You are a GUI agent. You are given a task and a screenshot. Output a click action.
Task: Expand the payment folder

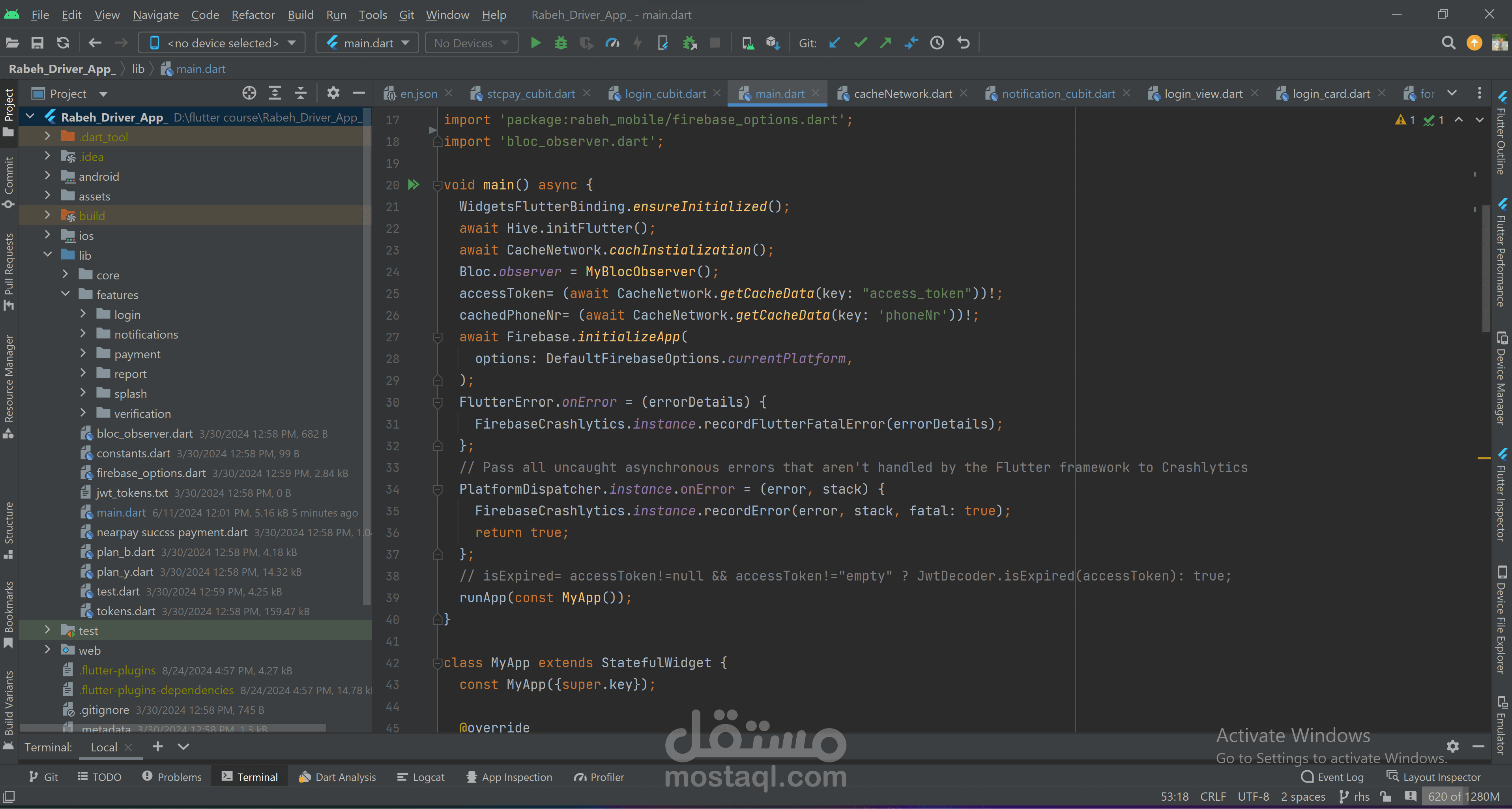click(x=83, y=354)
